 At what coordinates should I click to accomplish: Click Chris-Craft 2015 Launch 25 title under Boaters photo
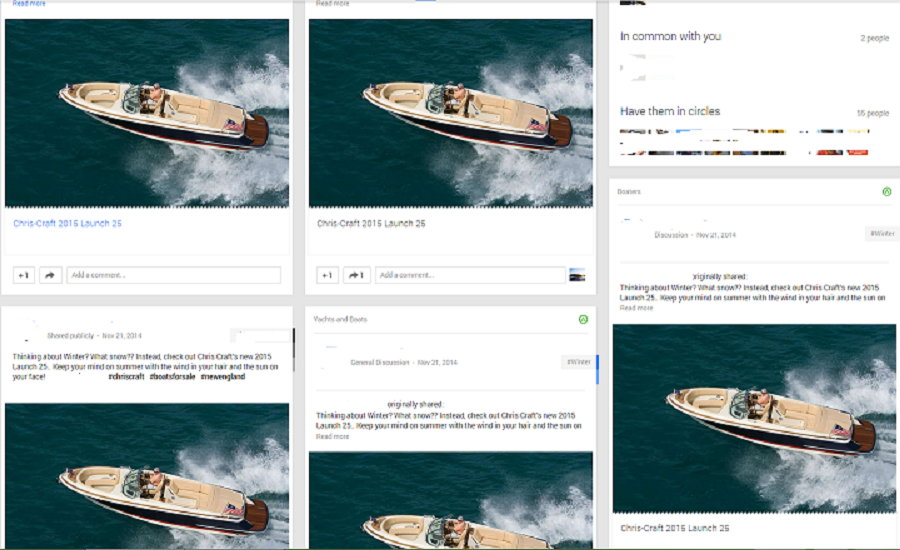(x=675, y=528)
